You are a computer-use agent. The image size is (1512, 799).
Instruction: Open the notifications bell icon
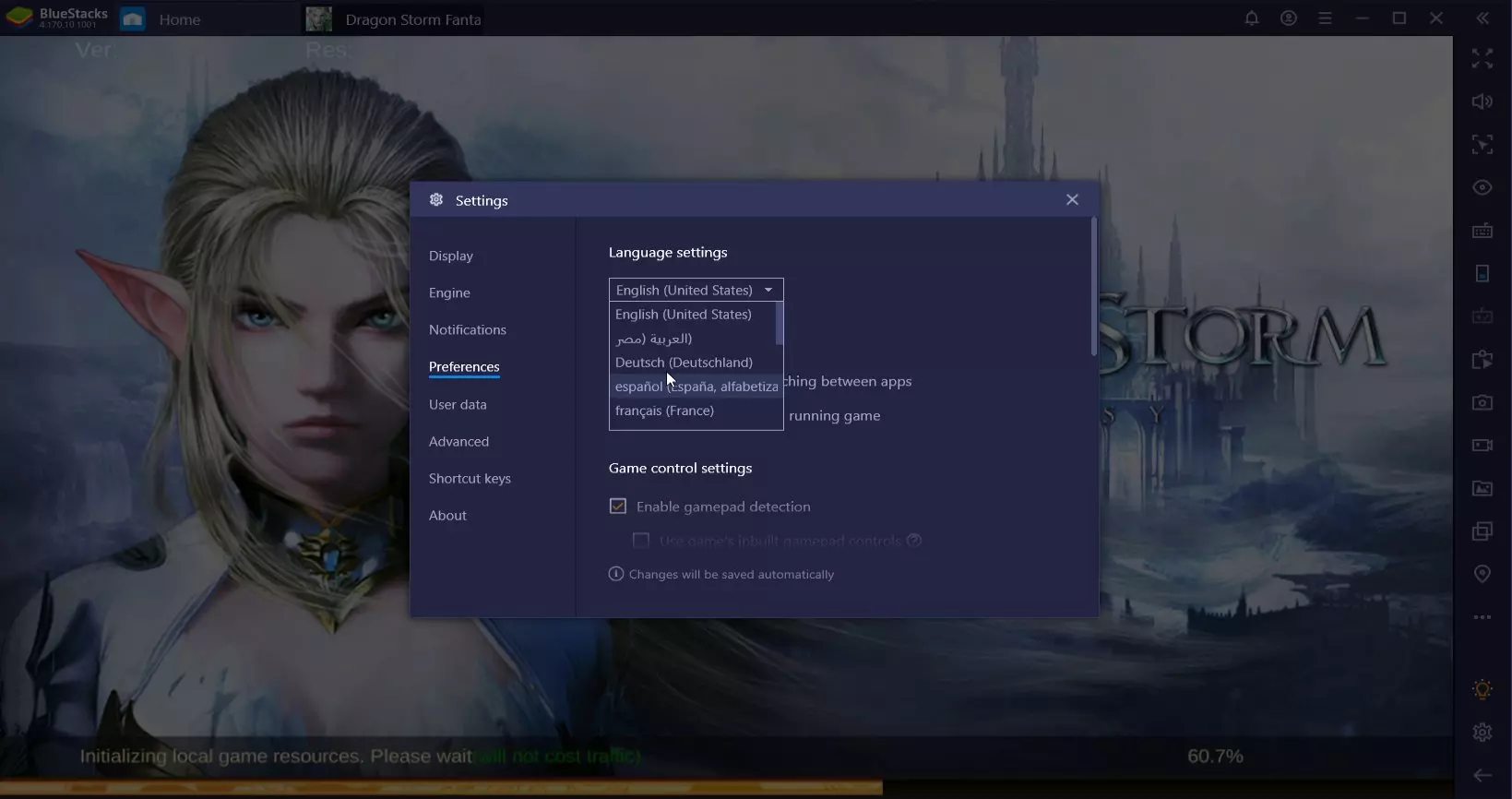(1251, 18)
